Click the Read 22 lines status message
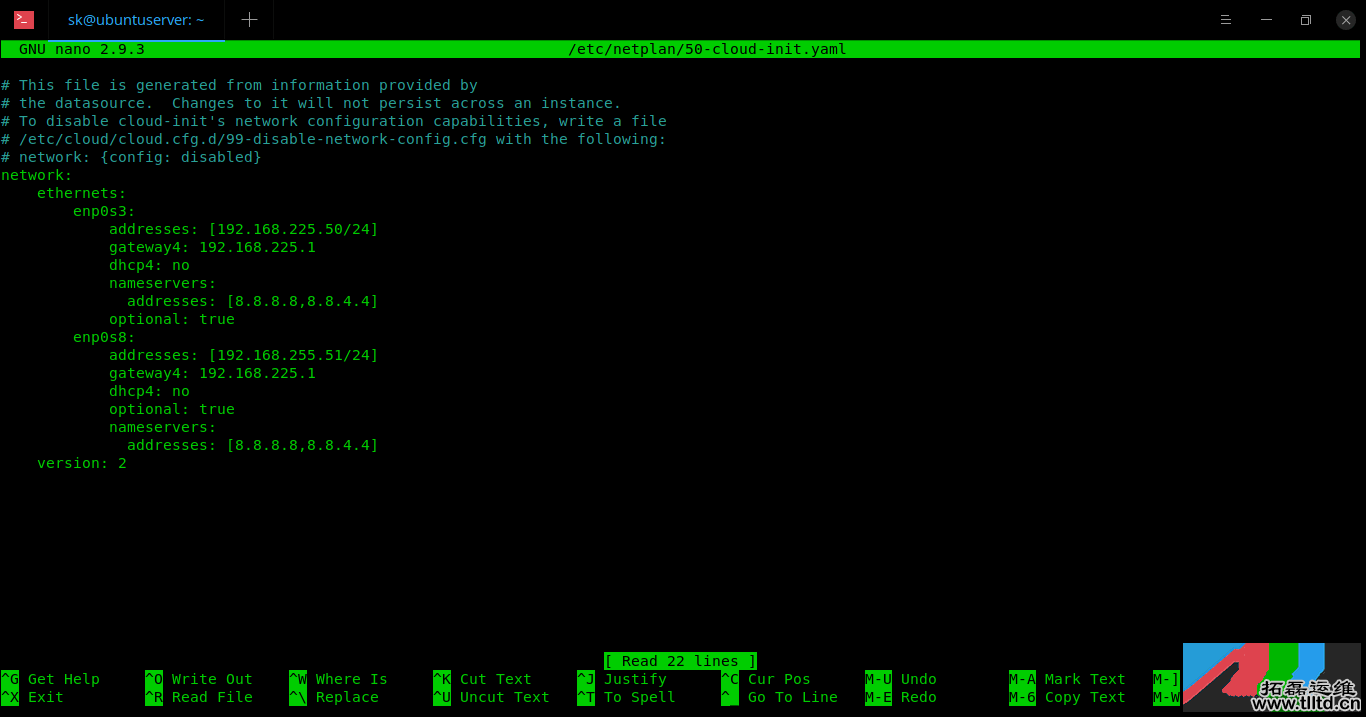 click(680, 661)
